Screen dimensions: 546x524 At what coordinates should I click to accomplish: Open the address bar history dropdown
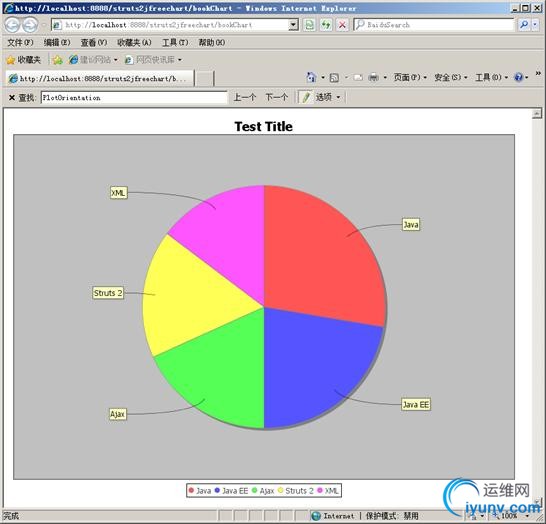tap(293, 25)
